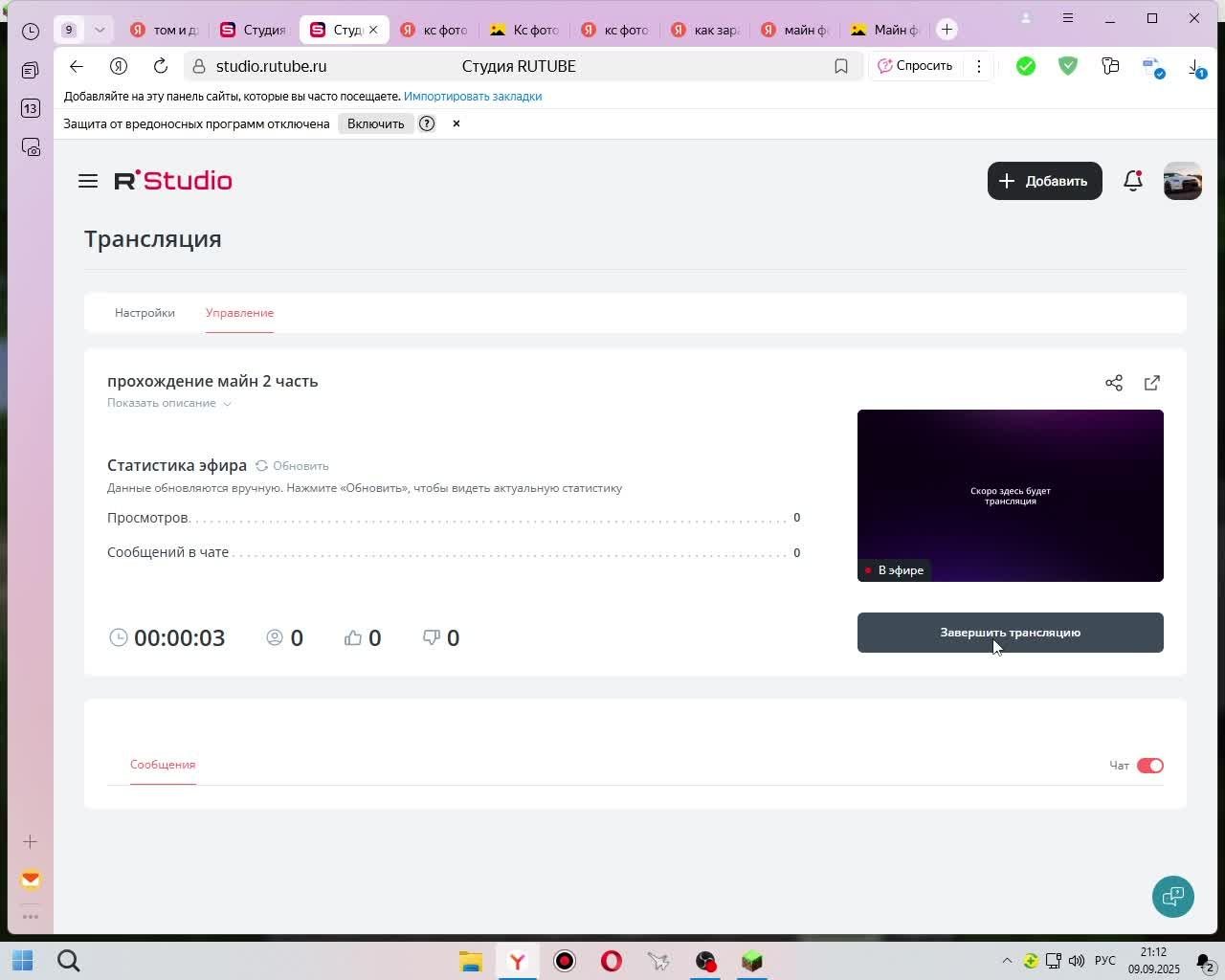The height and width of the screenshot is (980, 1225).
Task: Share the broadcast via share icon
Action: pyautogui.click(x=1114, y=383)
